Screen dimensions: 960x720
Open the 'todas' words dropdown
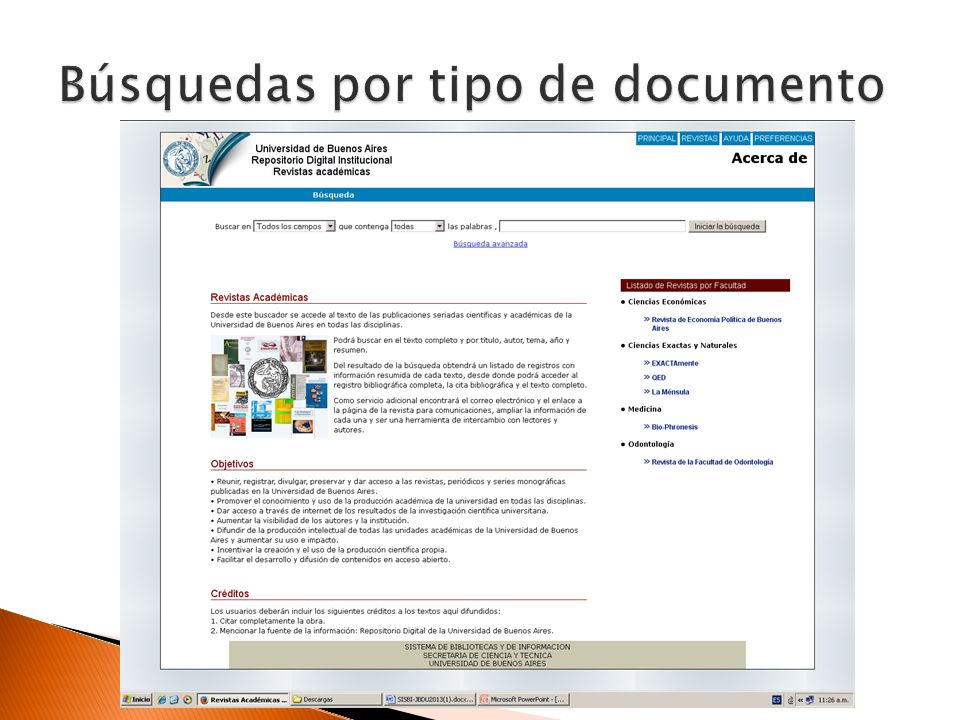418,227
